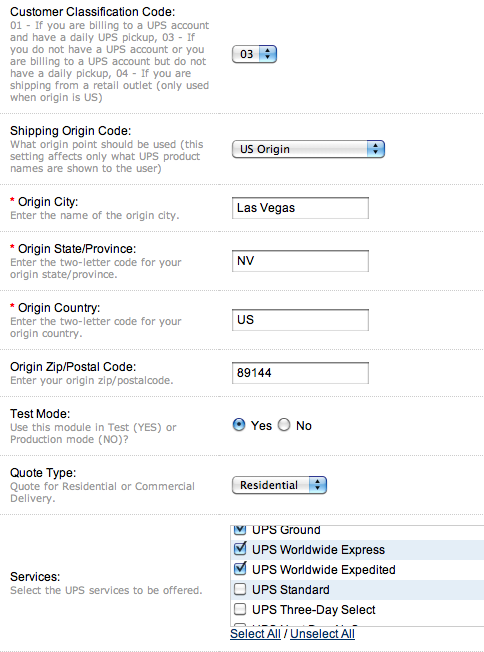Uncheck UPS Worldwide Expedited service

[x=240, y=569]
